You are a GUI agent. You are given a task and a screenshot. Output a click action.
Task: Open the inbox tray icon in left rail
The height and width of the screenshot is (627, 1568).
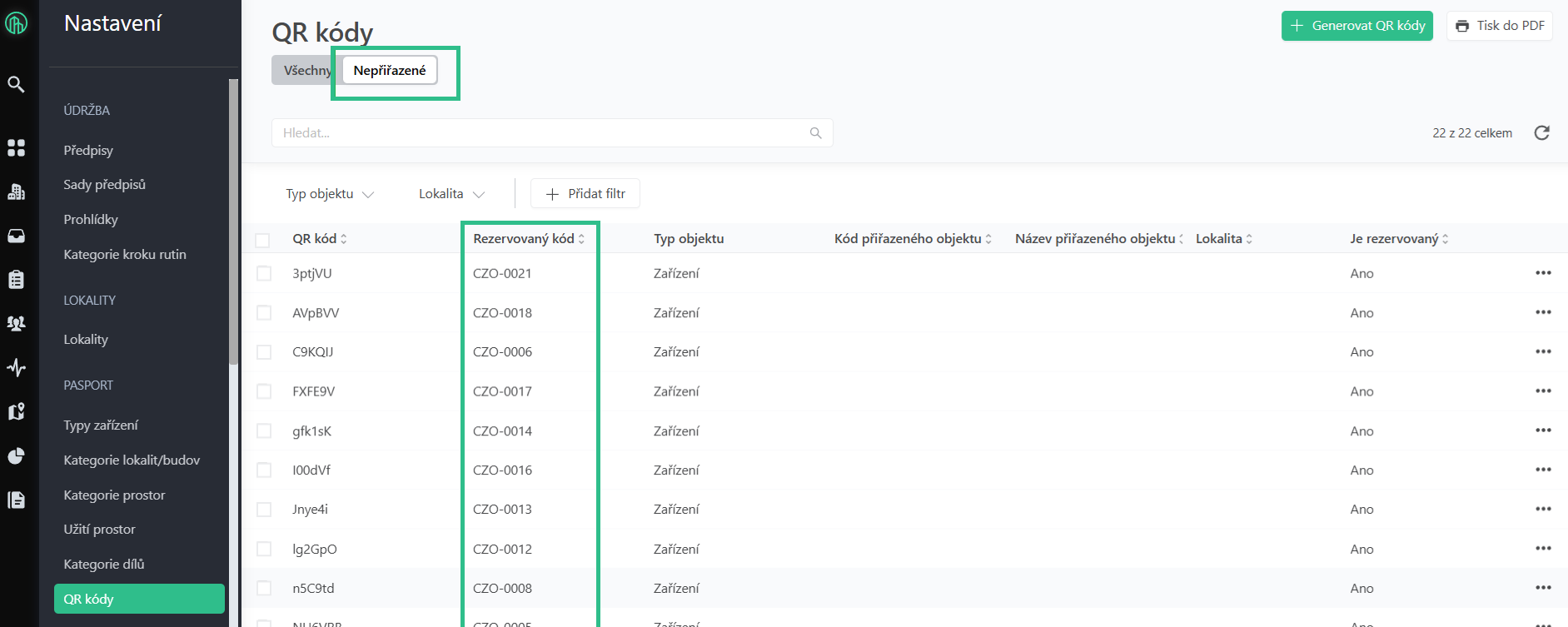(16, 236)
